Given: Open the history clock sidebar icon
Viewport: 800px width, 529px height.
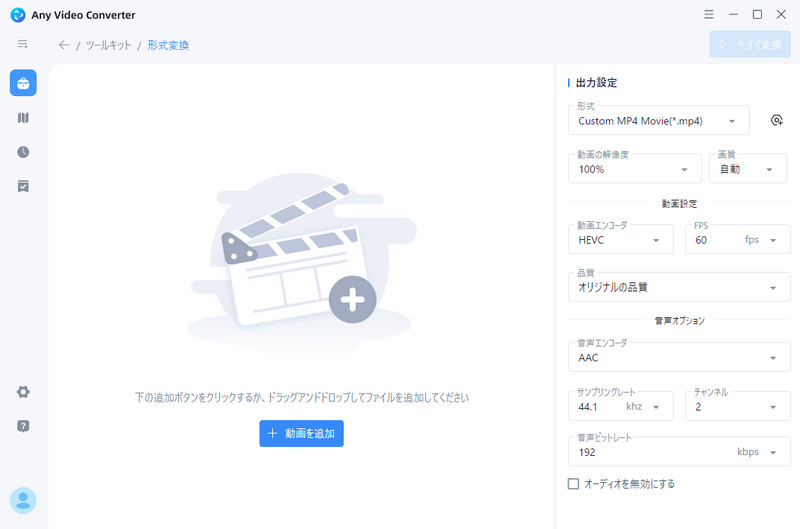Looking at the screenshot, I should coord(23,152).
